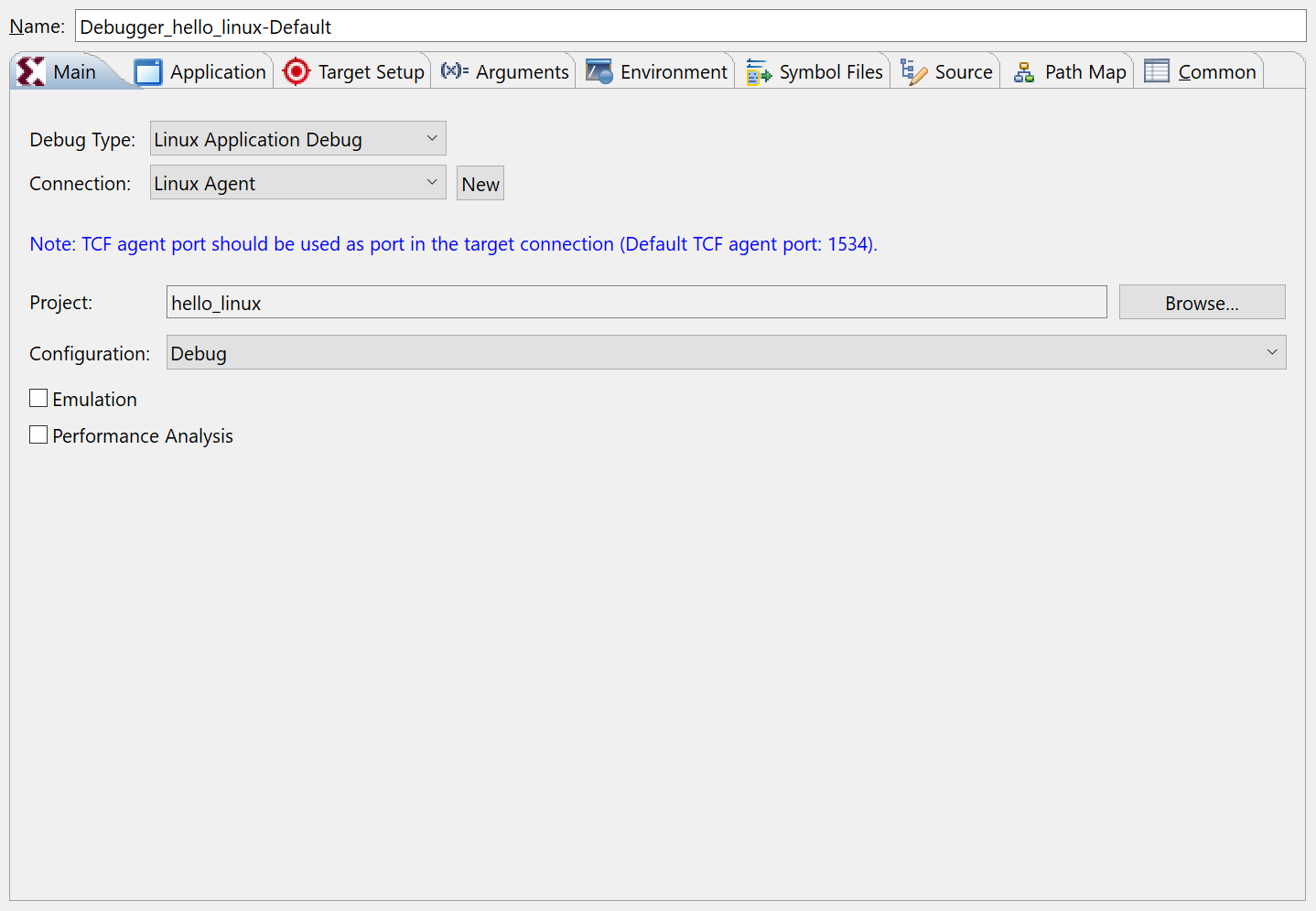Switch to the Arguments tab
The width and height of the screenshot is (1316, 911).
click(505, 71)
